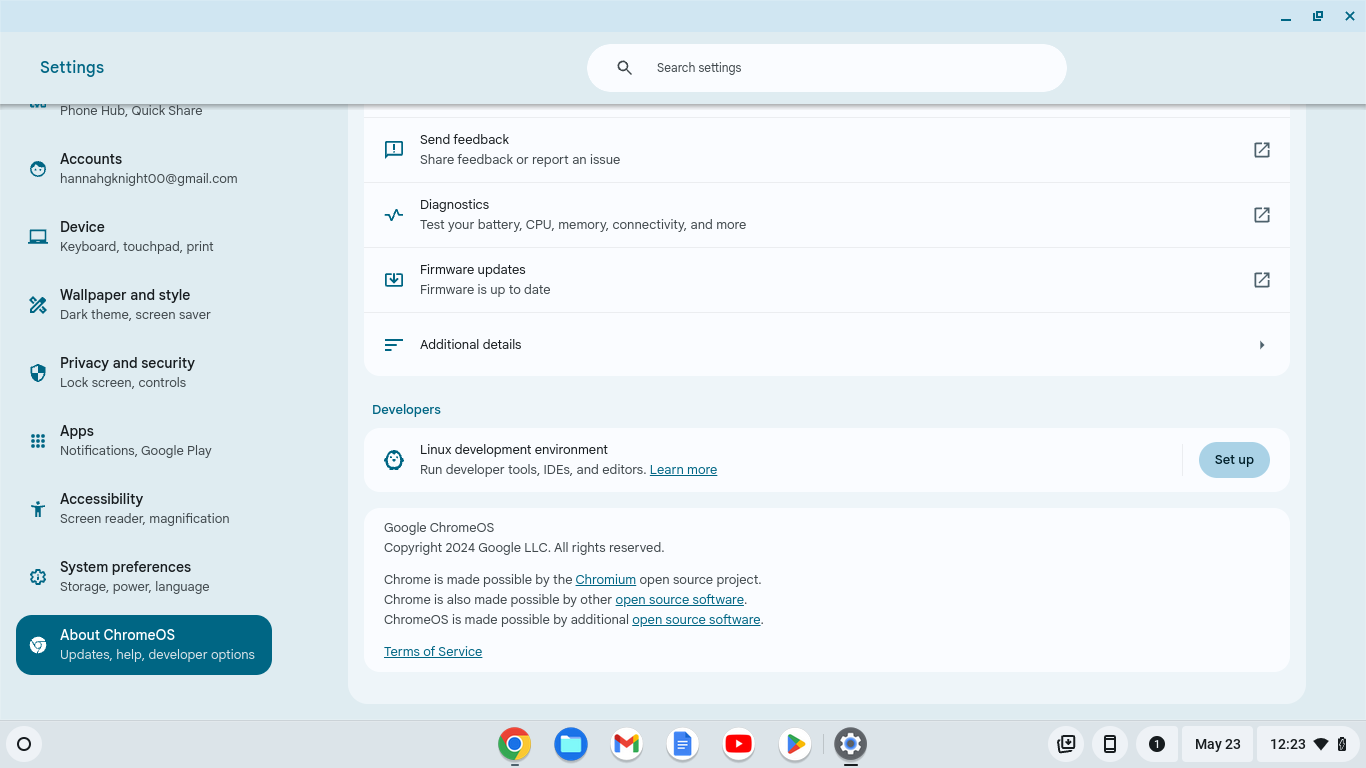
Task: Go to the Apps section
Action: [x=144, y=441]
